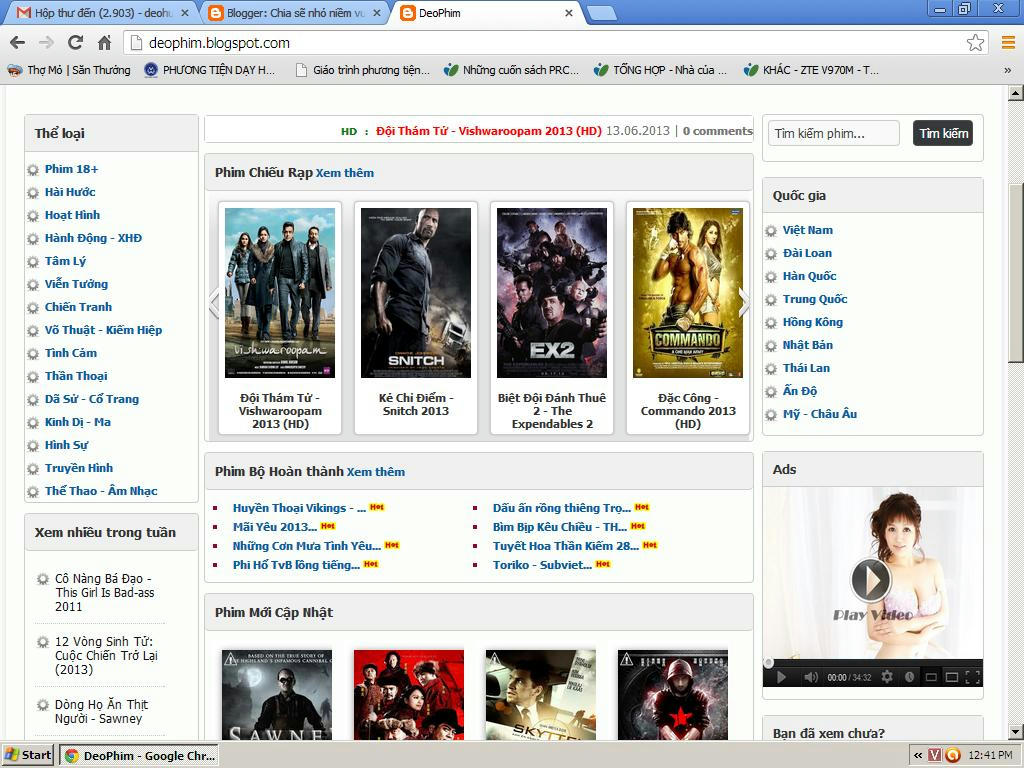Open the Thợ Mỏ | Săn Thưởng bookmark
1024x768 pixels.
pyautogui.click(x=69, y=70)
